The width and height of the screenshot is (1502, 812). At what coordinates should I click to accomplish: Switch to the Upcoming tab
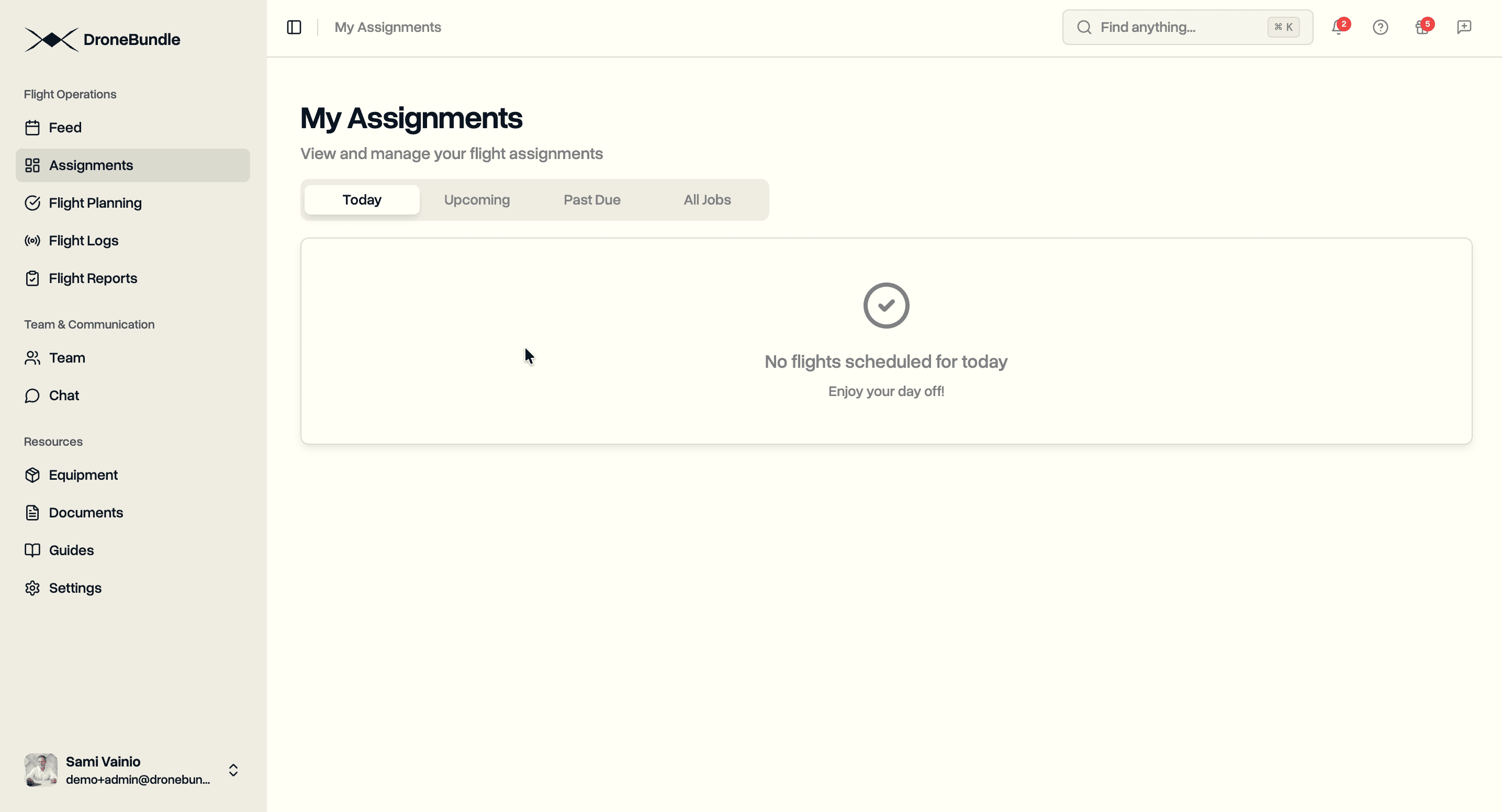point(477,199)
